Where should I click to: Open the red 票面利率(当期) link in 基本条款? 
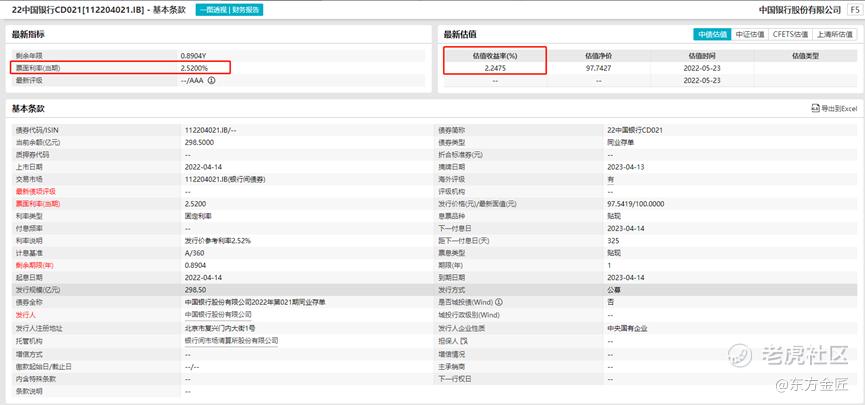(x=38, y=204)
